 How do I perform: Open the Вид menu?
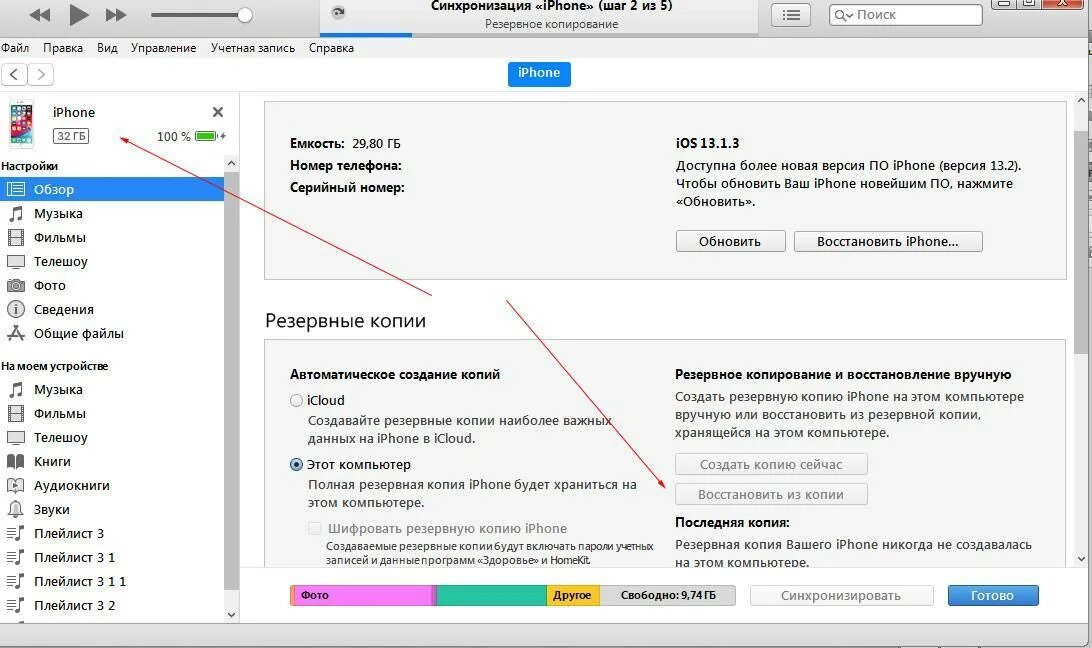[107, 47]
